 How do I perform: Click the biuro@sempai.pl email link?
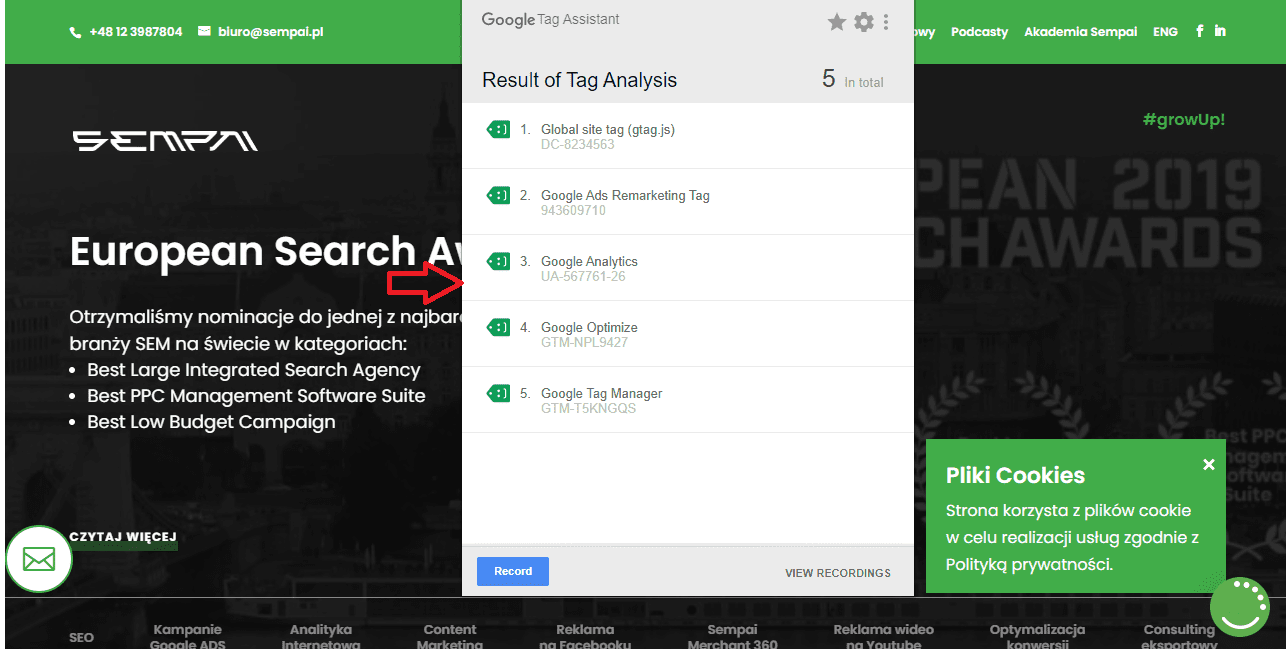[x=271, y=32]
